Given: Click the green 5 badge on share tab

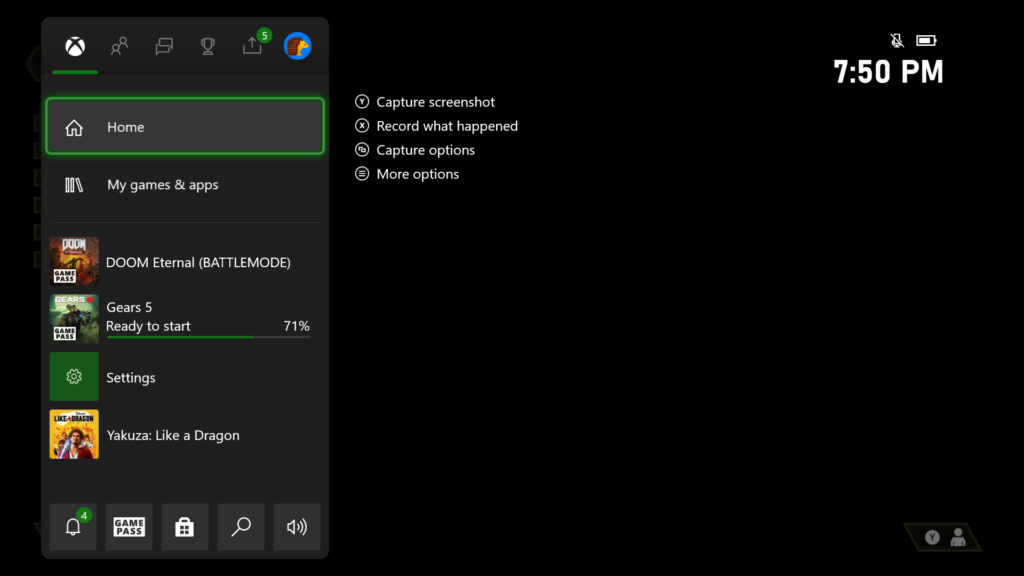Looking at the screenshot, I should pos(264,35).
